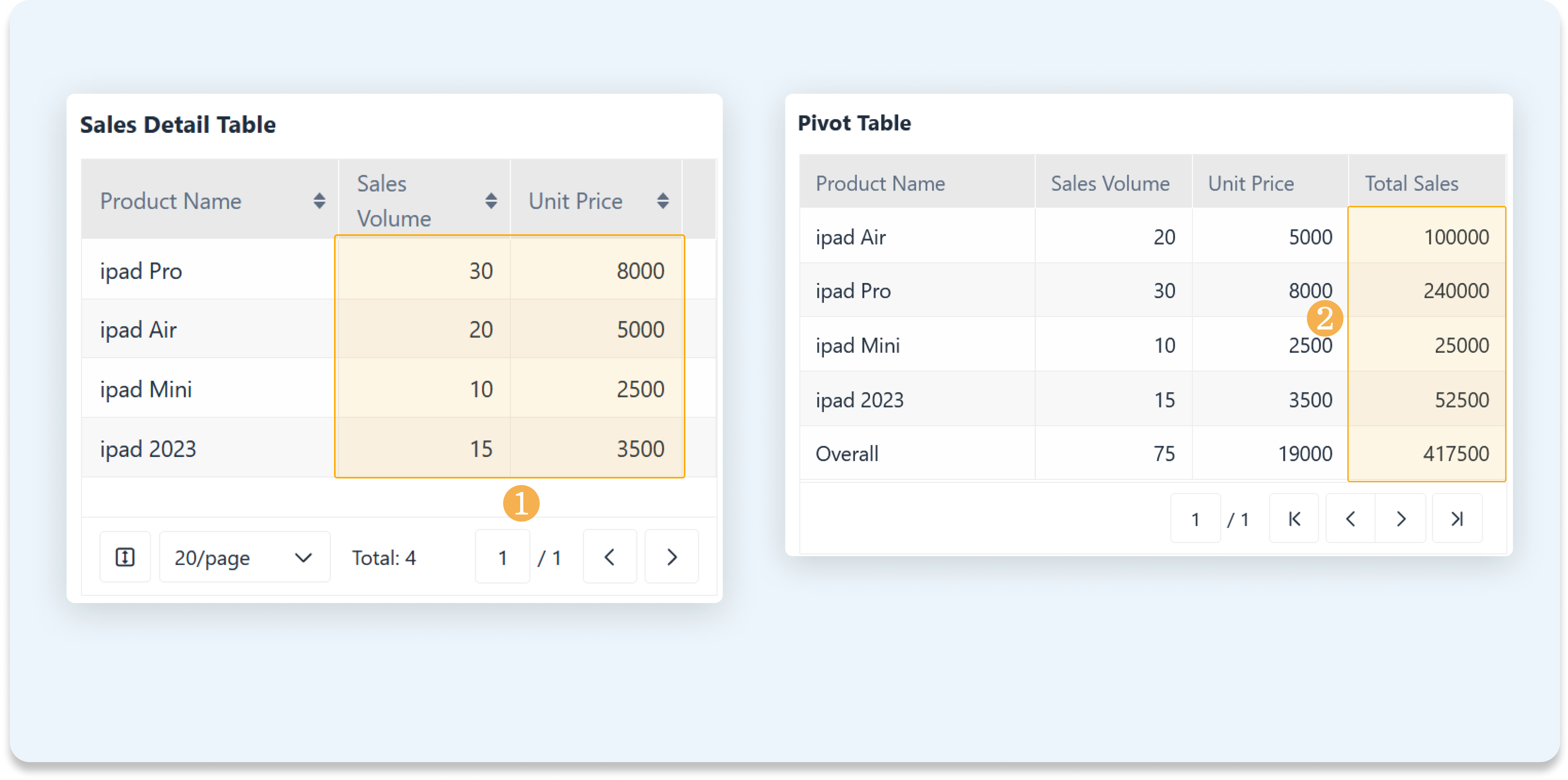
Task: Click Pivot Table Product Name header
Action: 880,183
